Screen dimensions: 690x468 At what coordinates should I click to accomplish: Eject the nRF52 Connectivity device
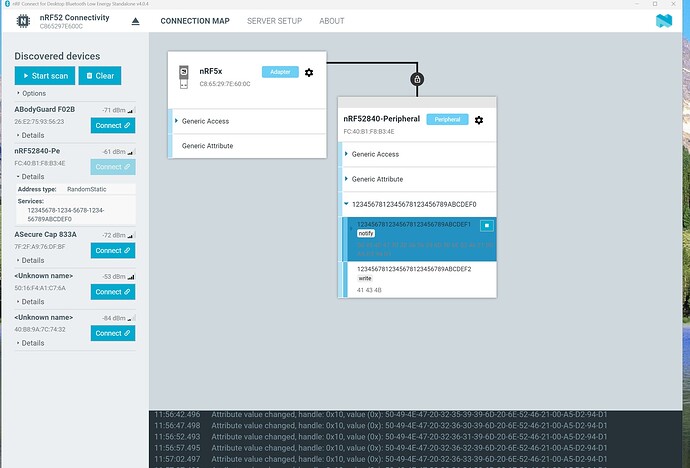click(x=136, y=21)
